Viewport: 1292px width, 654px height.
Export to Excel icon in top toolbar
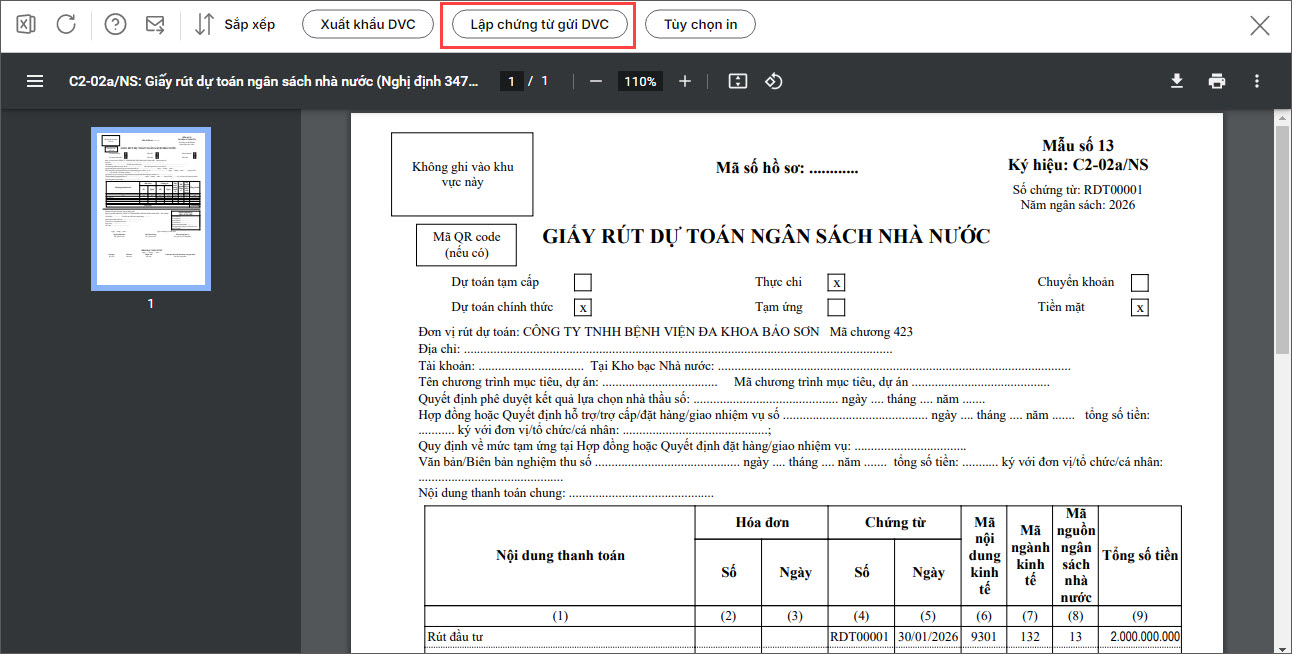[27, 24]
